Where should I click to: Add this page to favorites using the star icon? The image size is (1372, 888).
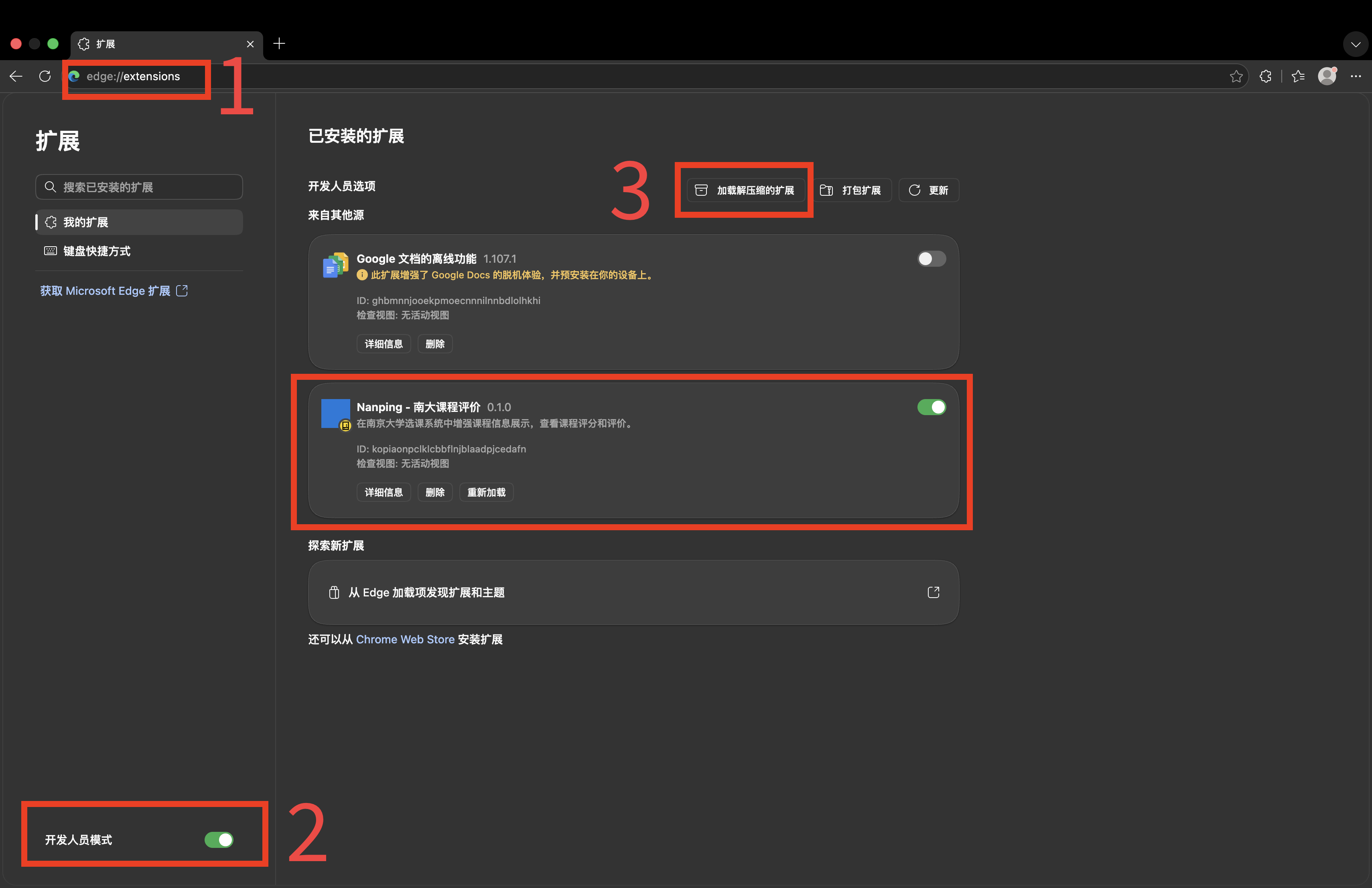pos(1235,76)
